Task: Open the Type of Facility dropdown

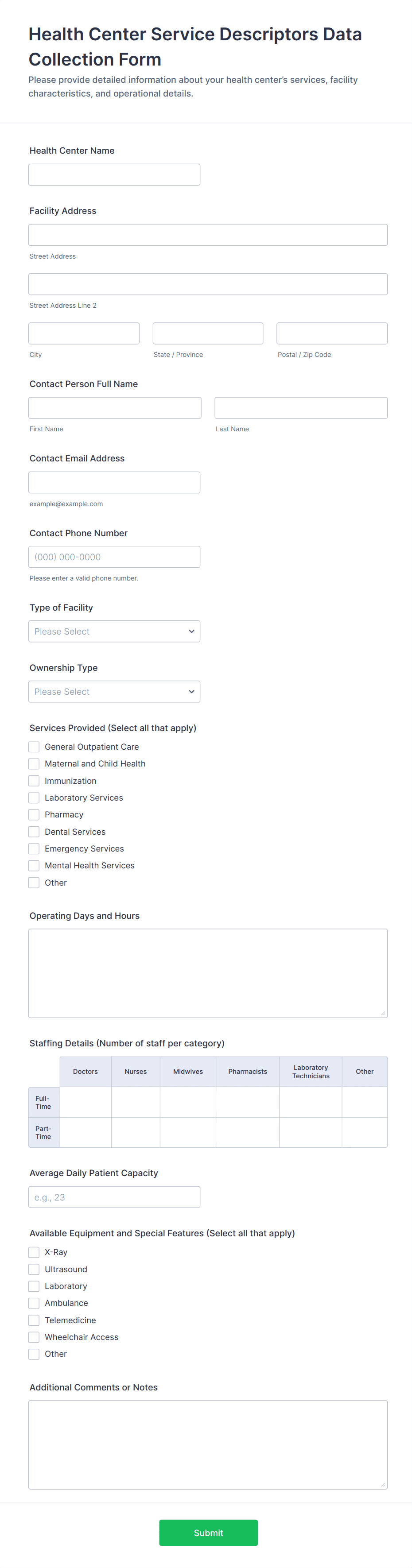Action: pyautogui.click(x=114, y=631)
